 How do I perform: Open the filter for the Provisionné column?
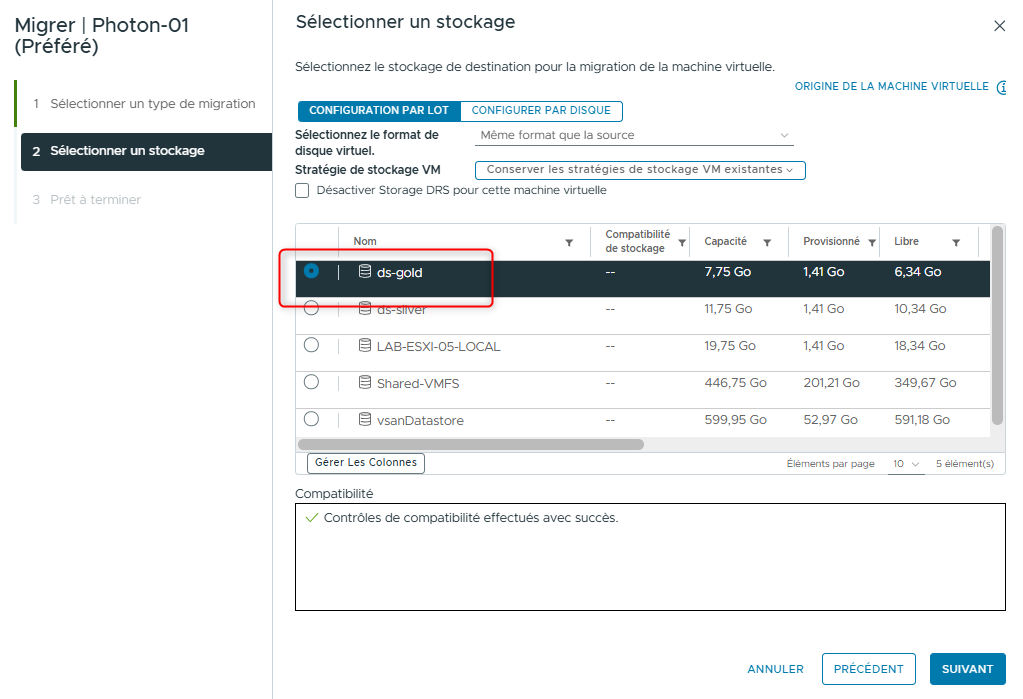pyautogui.click(x=871, y=241)
